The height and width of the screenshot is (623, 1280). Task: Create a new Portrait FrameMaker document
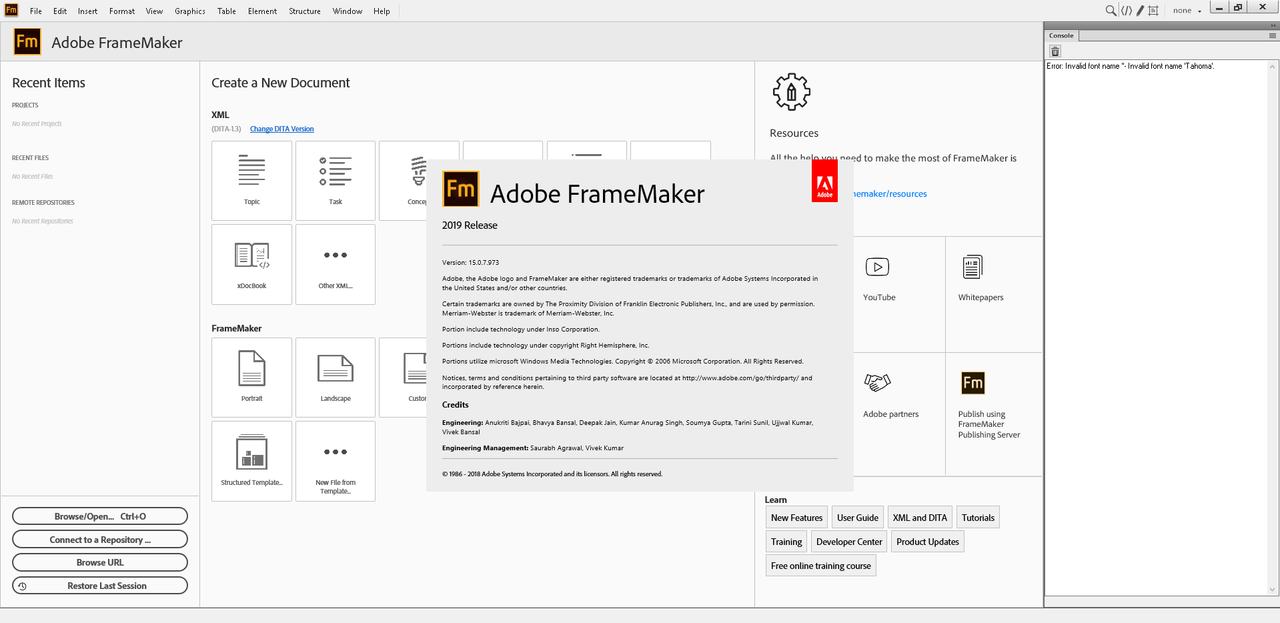(x=252, y=377)
